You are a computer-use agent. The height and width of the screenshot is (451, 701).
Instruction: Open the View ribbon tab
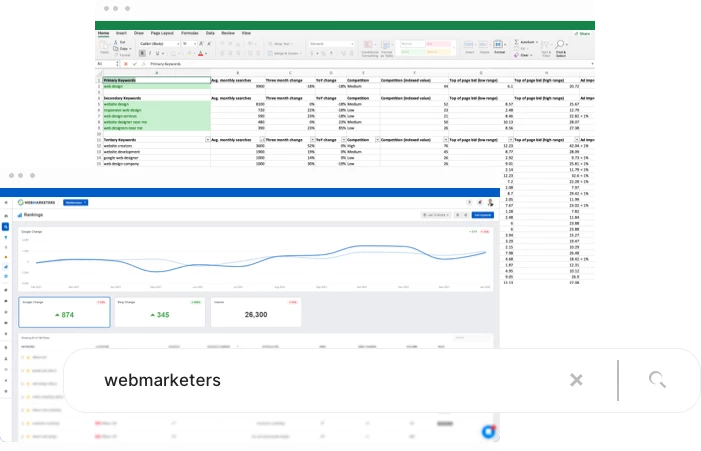pyautogui.click(x=246, y=33)
